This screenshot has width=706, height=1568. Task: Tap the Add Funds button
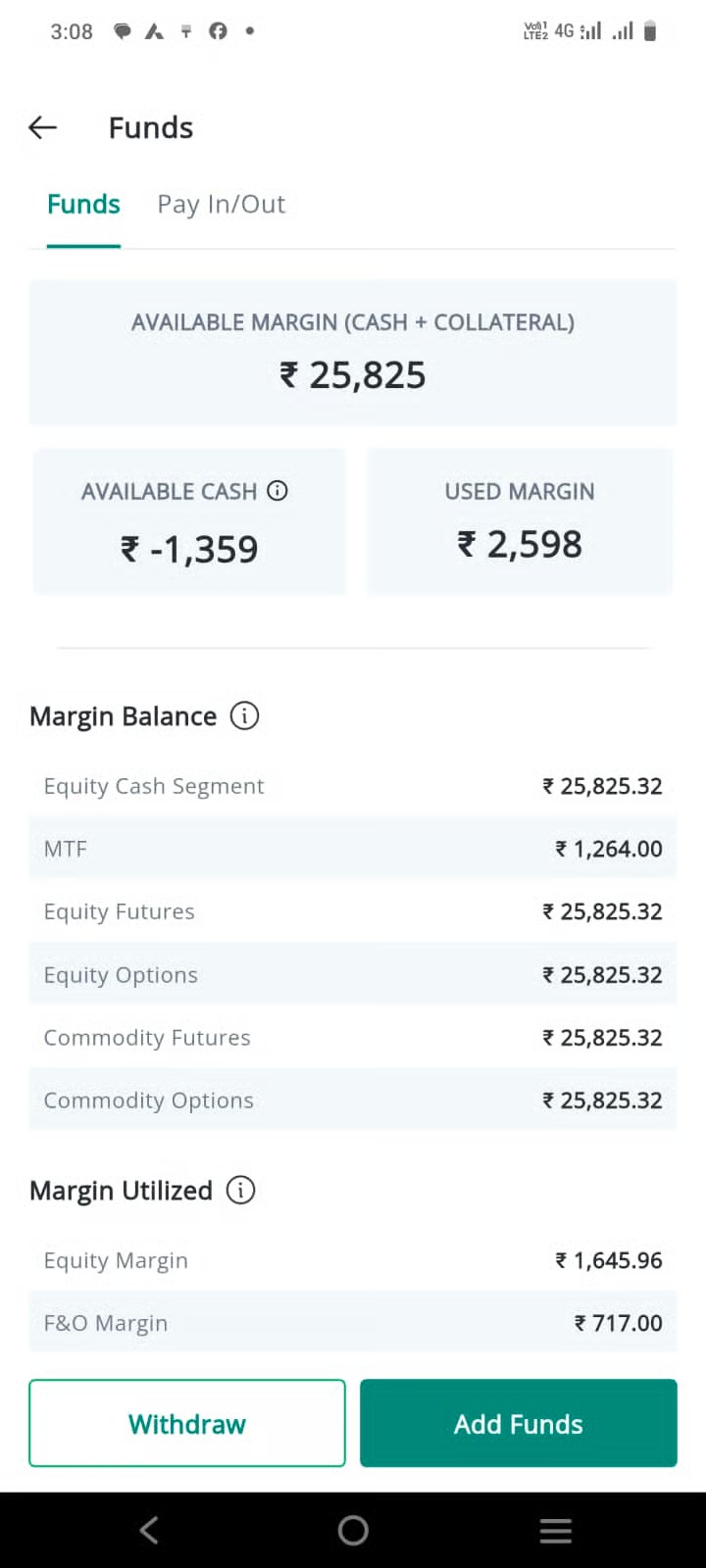[x=518, y=1423]
